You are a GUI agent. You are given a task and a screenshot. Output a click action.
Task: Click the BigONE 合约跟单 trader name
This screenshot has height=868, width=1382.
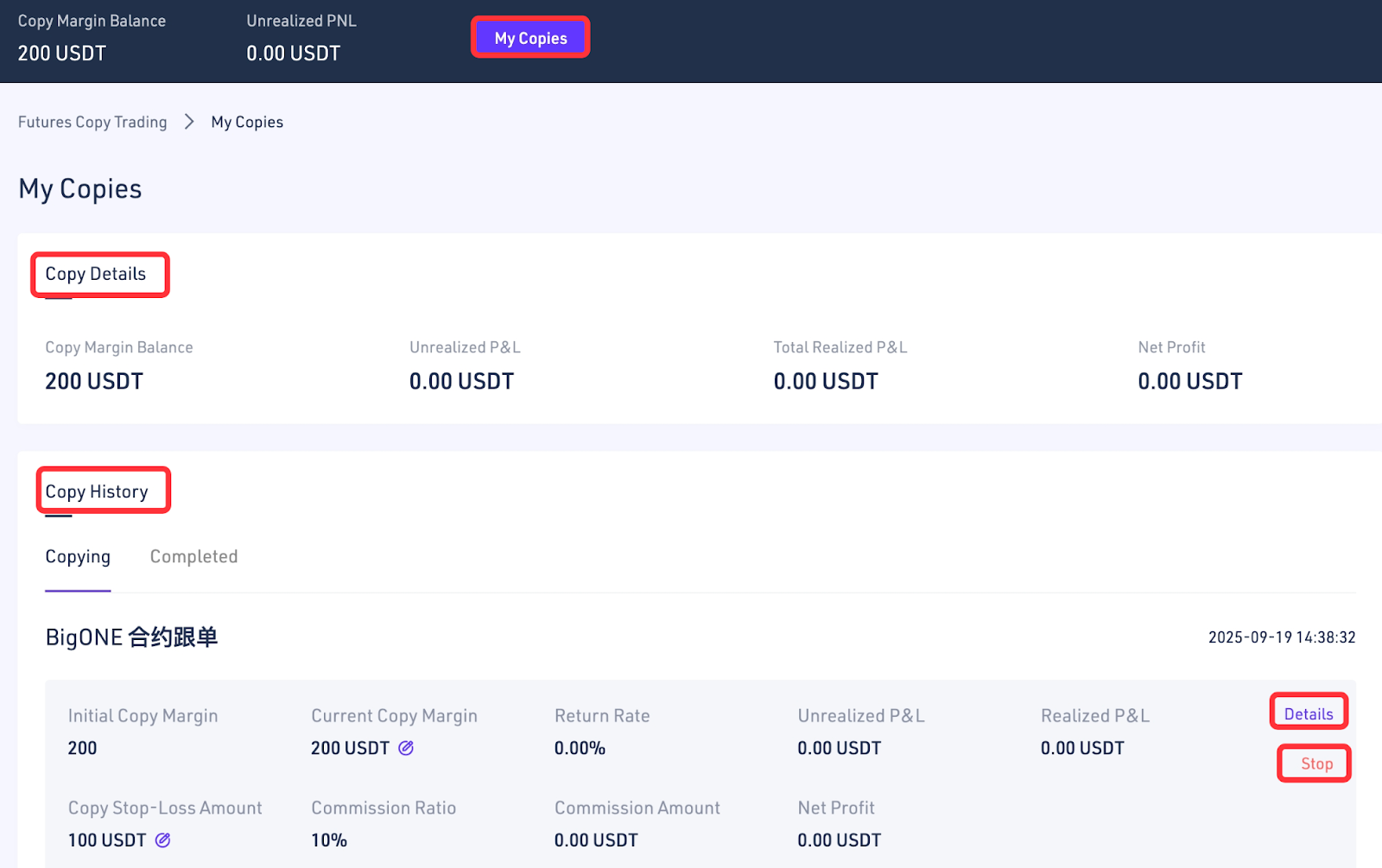(x=131, y=637)
